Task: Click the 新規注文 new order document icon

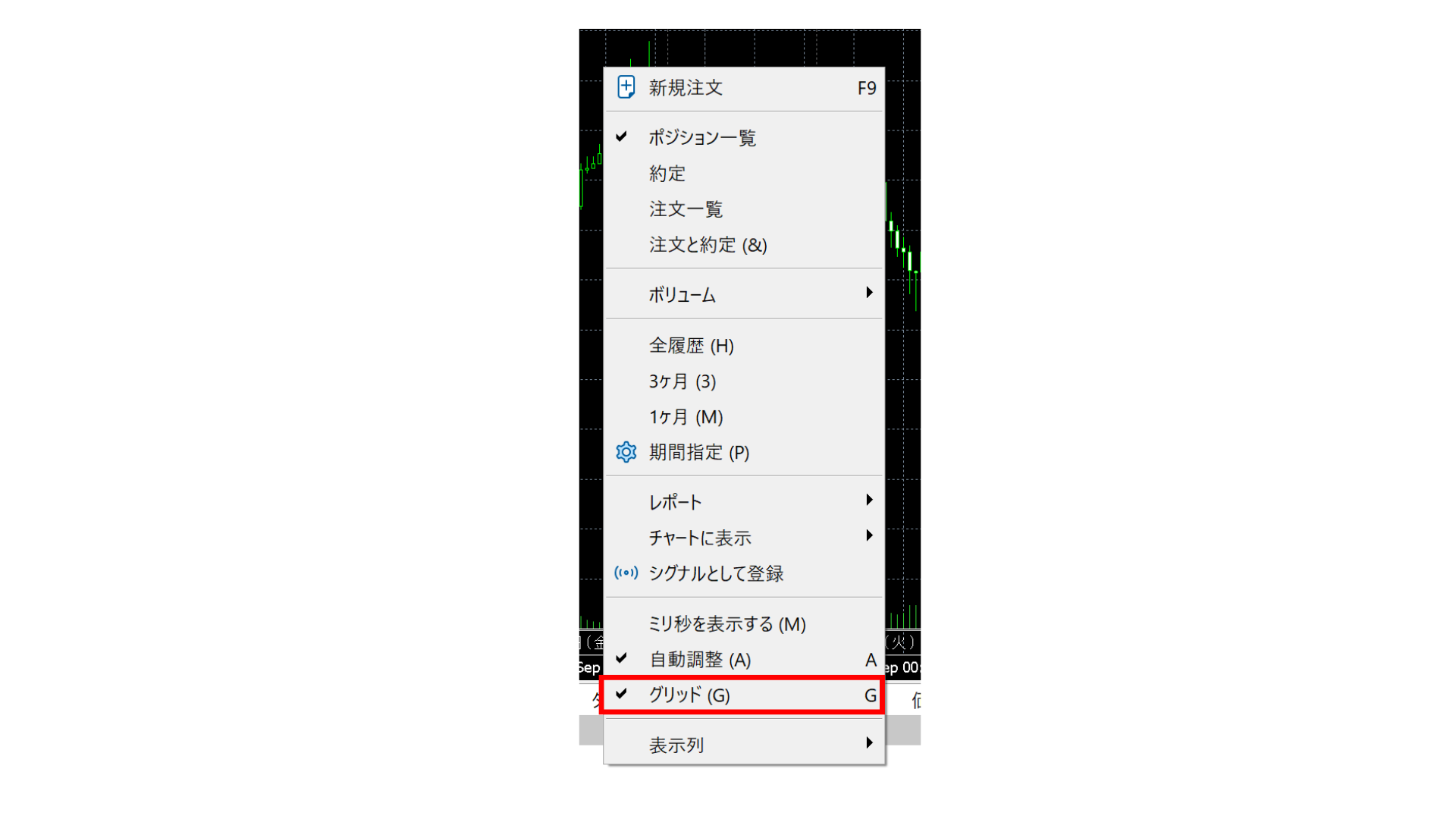Action: [626, 87]
